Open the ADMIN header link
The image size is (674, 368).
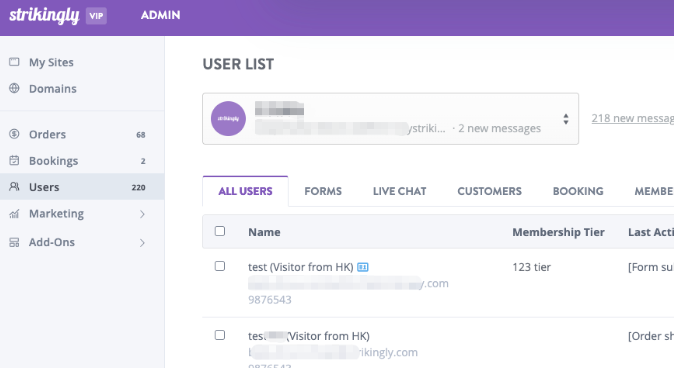point(160,15)
